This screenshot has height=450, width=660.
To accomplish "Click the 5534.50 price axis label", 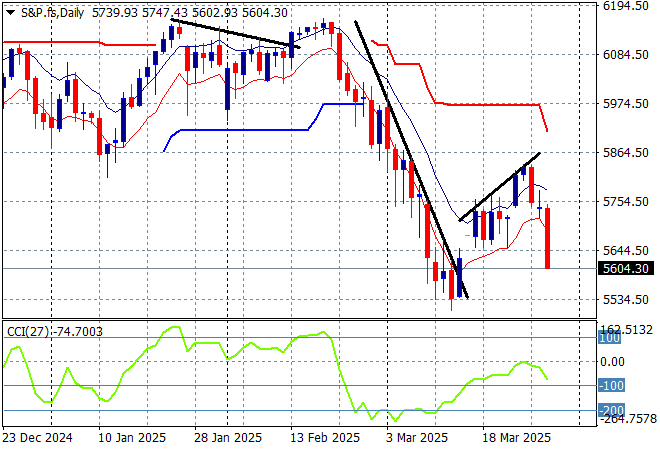I will pyautogui.click(x=625, y=300).
